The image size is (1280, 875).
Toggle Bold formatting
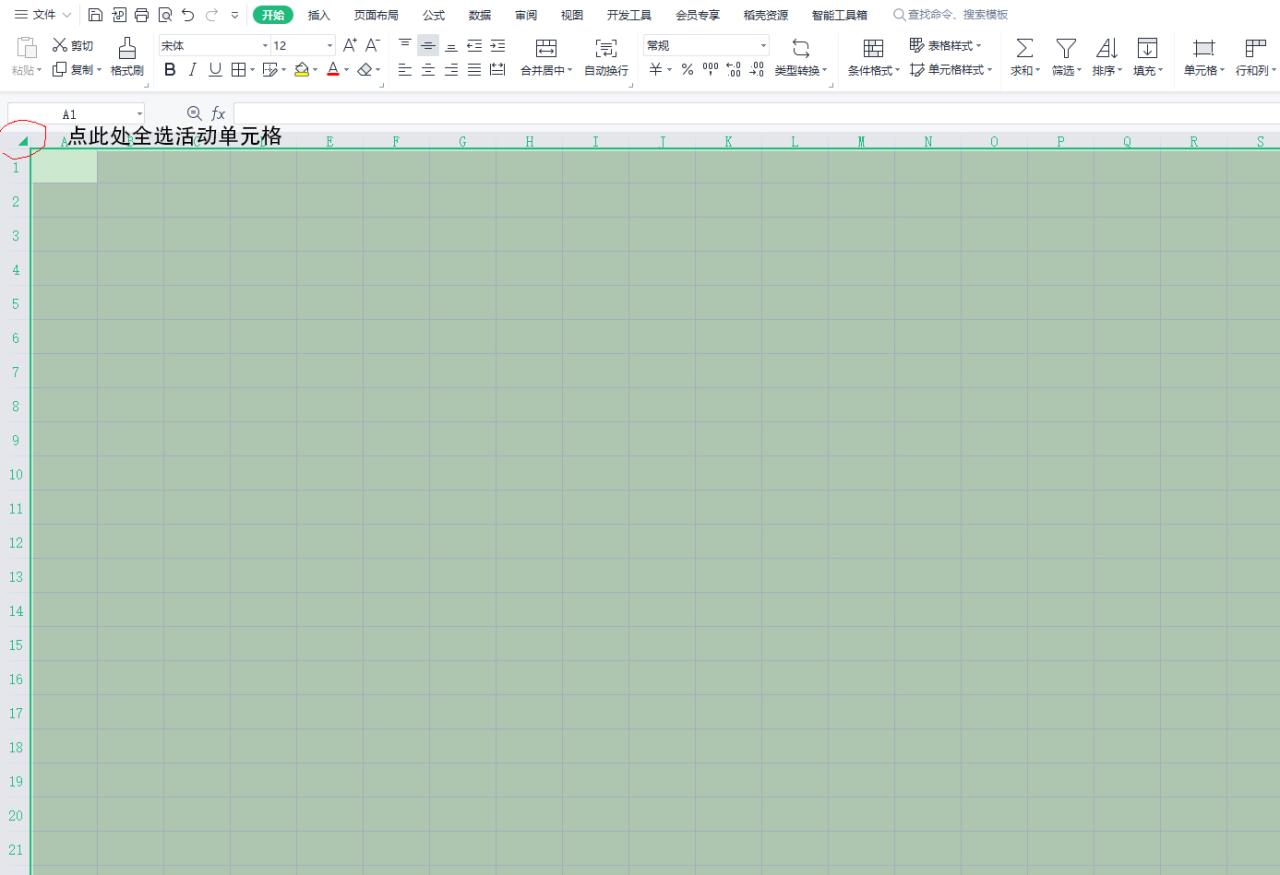[170, 70]
